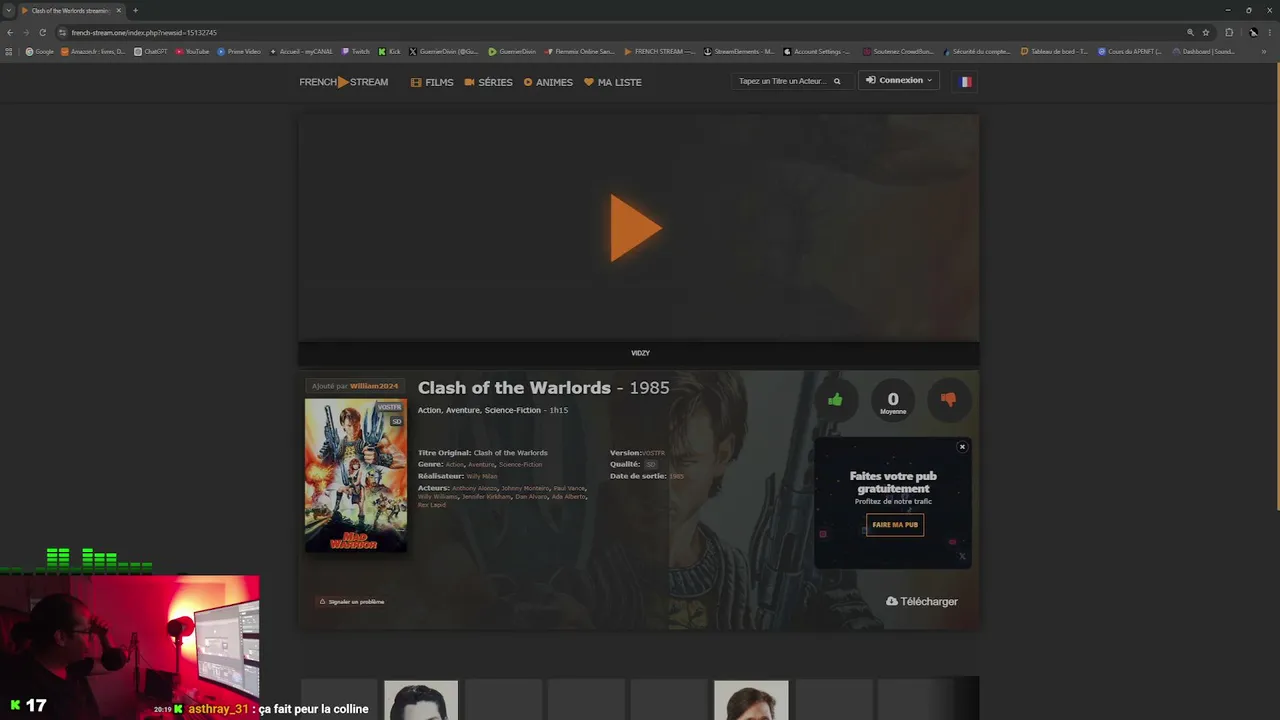The image size is (1280, 720).
Task: Open the Mad Warrior movie poster
Action: [356, 475]
